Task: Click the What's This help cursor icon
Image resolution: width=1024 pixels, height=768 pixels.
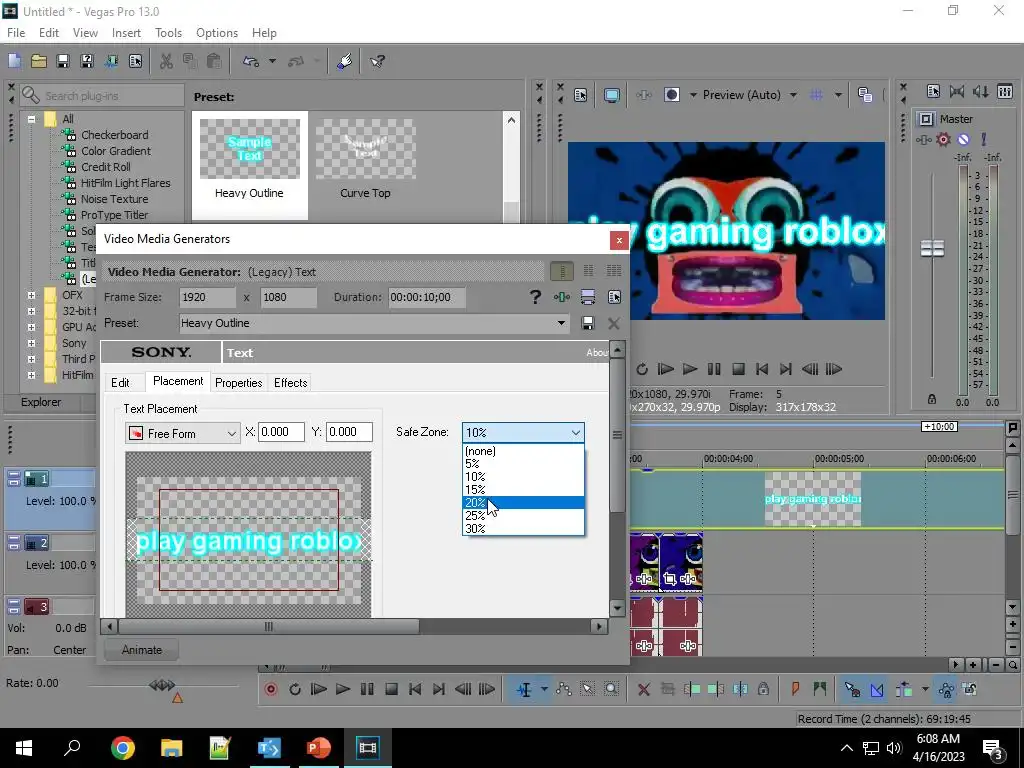Action: pyautogui.click(x=377, y=61)
